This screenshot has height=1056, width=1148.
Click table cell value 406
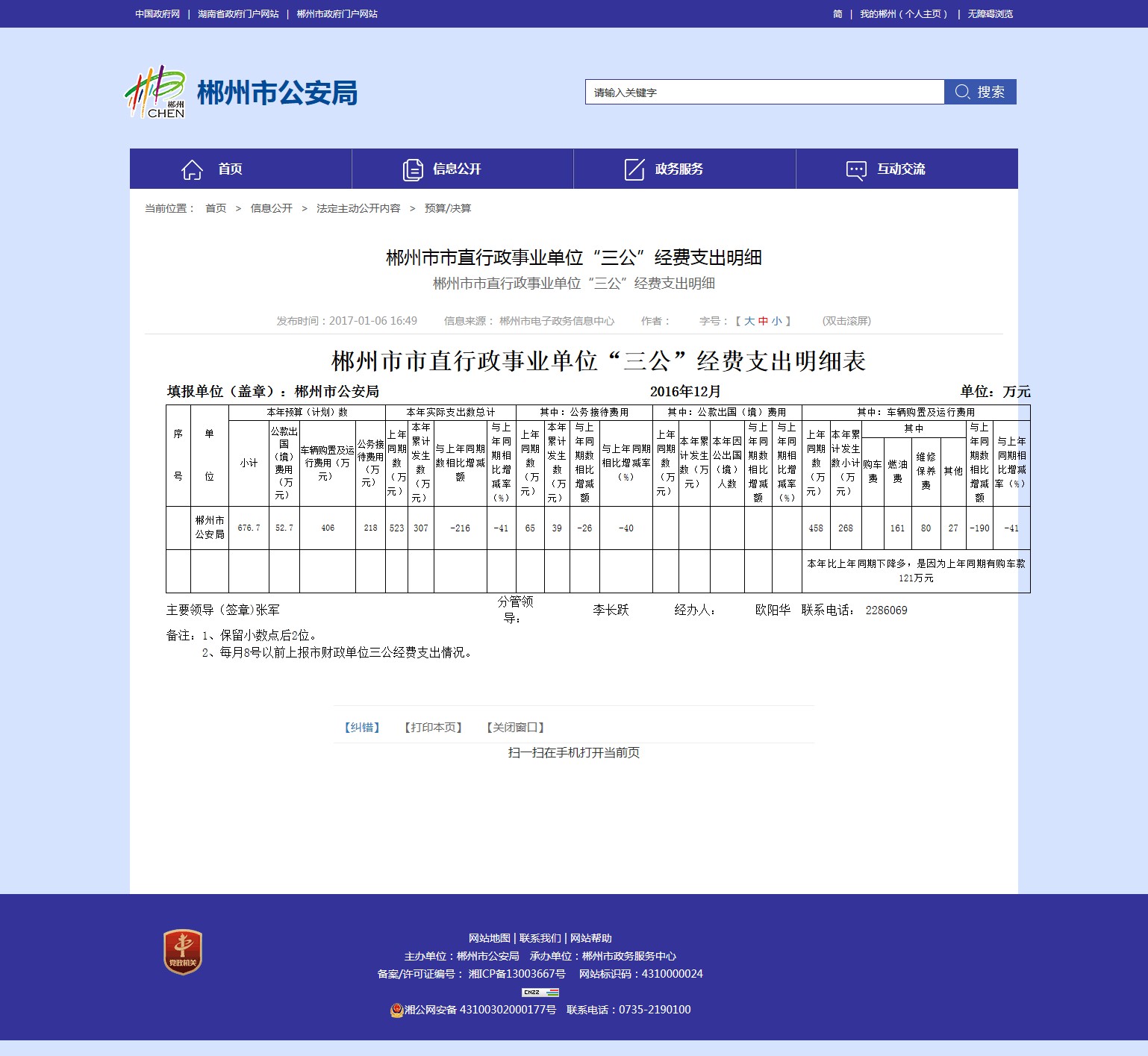tap(328, 528)
